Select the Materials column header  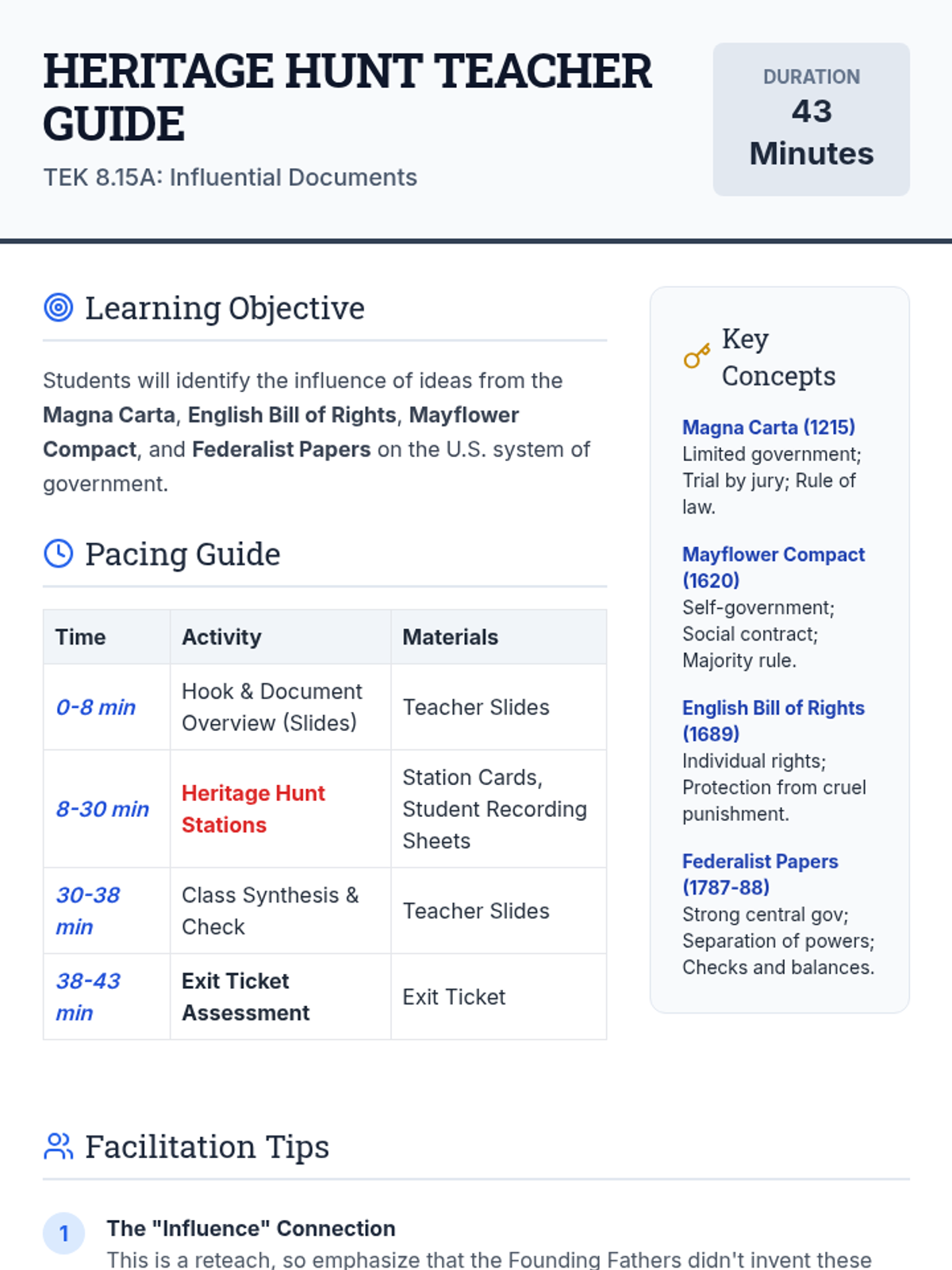click(450, 637)
